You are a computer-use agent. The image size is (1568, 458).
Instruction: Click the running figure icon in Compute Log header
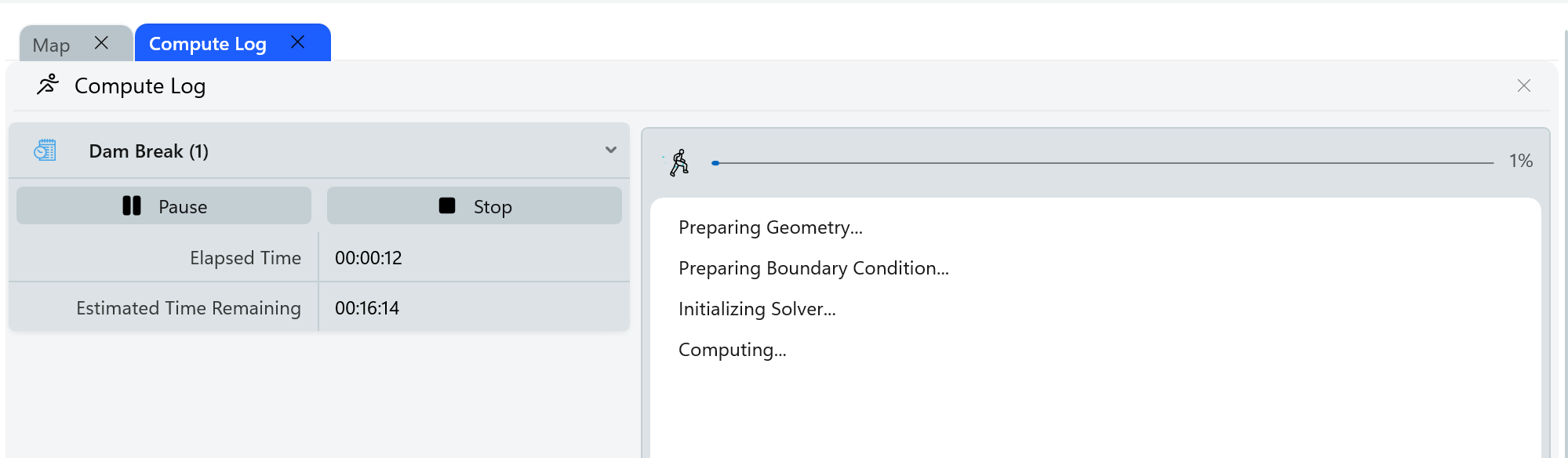click(48, 85)
